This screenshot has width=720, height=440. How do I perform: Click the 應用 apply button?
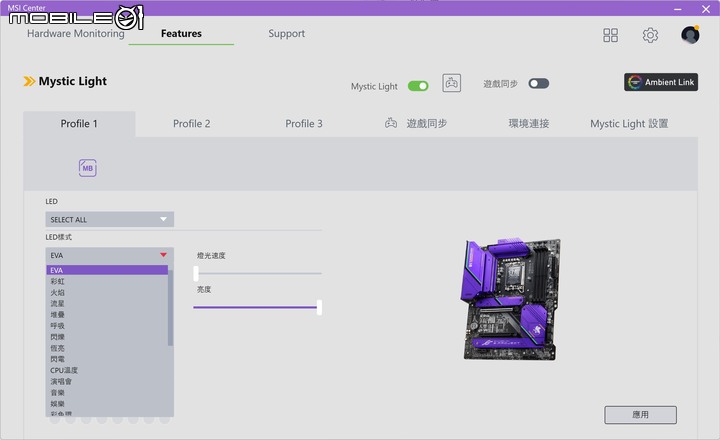point(640,415)
